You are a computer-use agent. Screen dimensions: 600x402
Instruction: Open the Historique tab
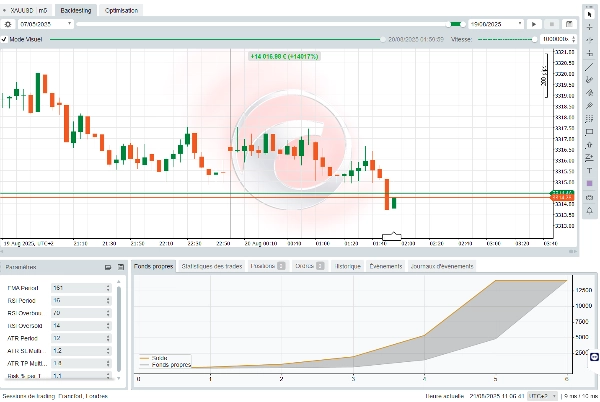[x=348, y=266]
